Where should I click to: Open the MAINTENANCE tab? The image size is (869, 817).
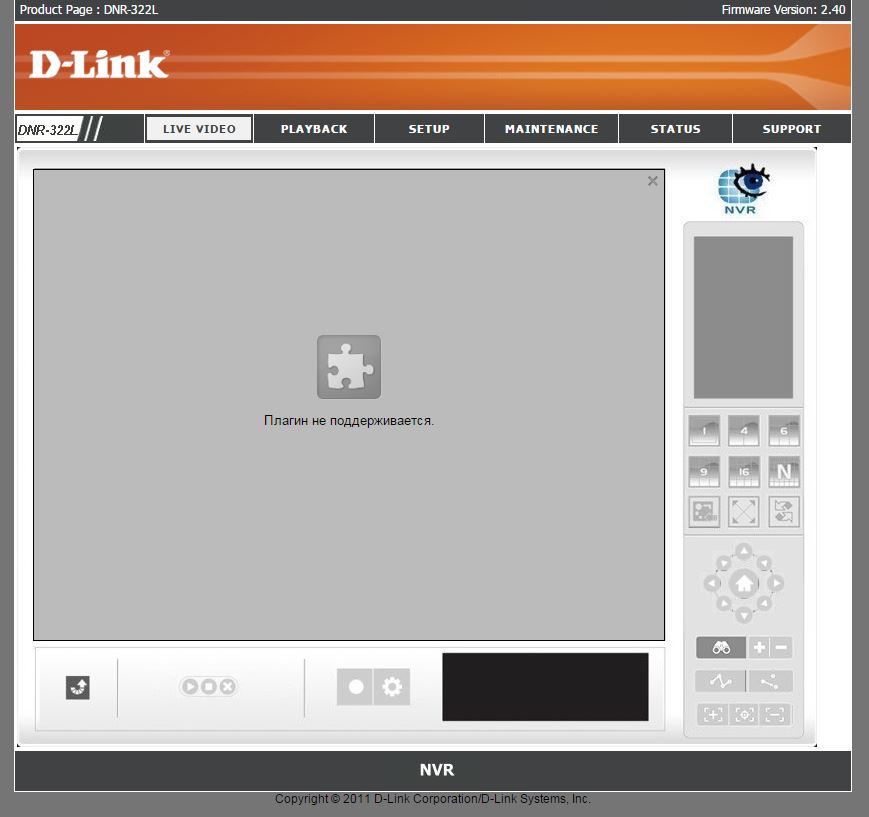[551, 129]
